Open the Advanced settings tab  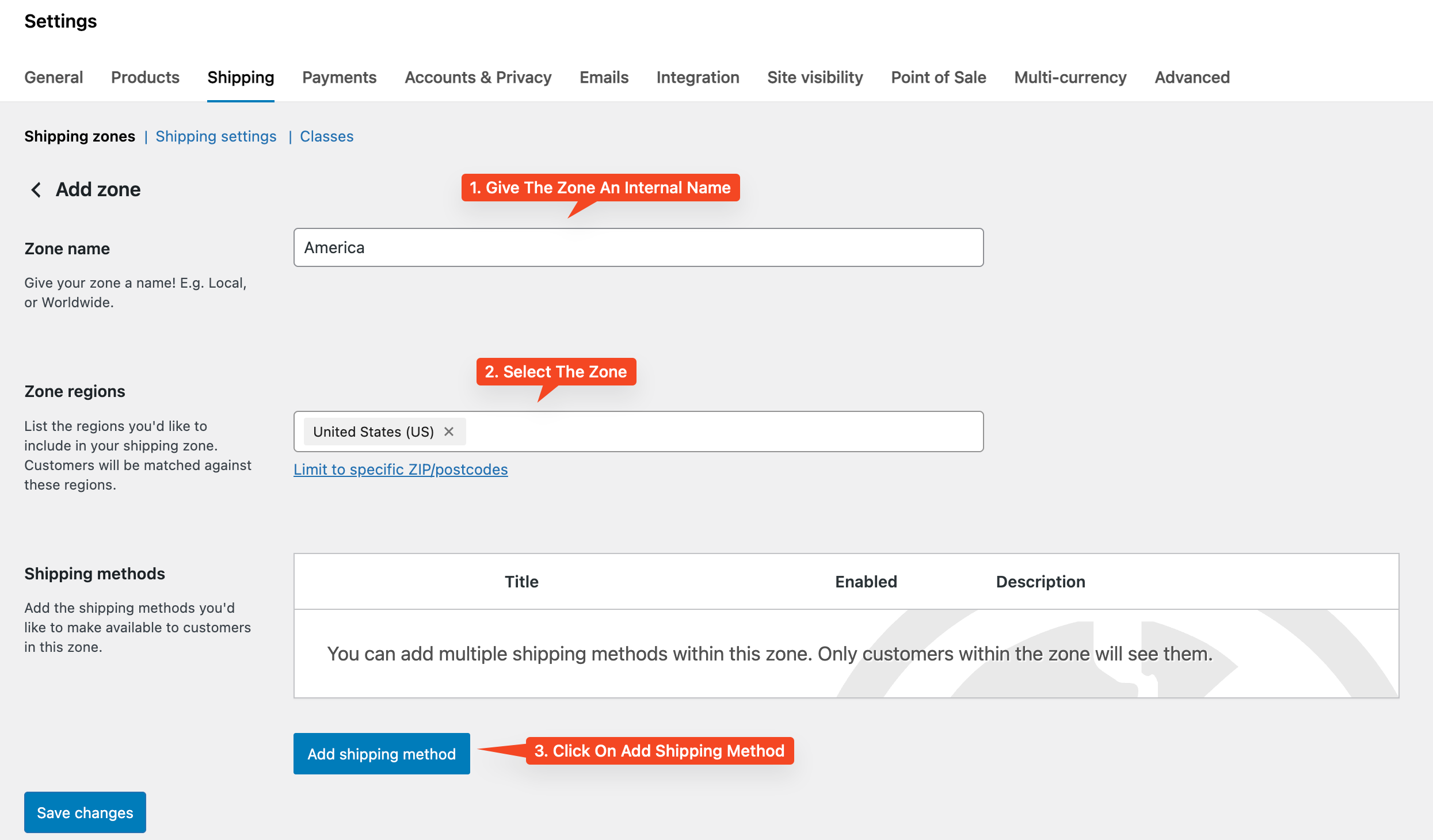coord(1192,77)
